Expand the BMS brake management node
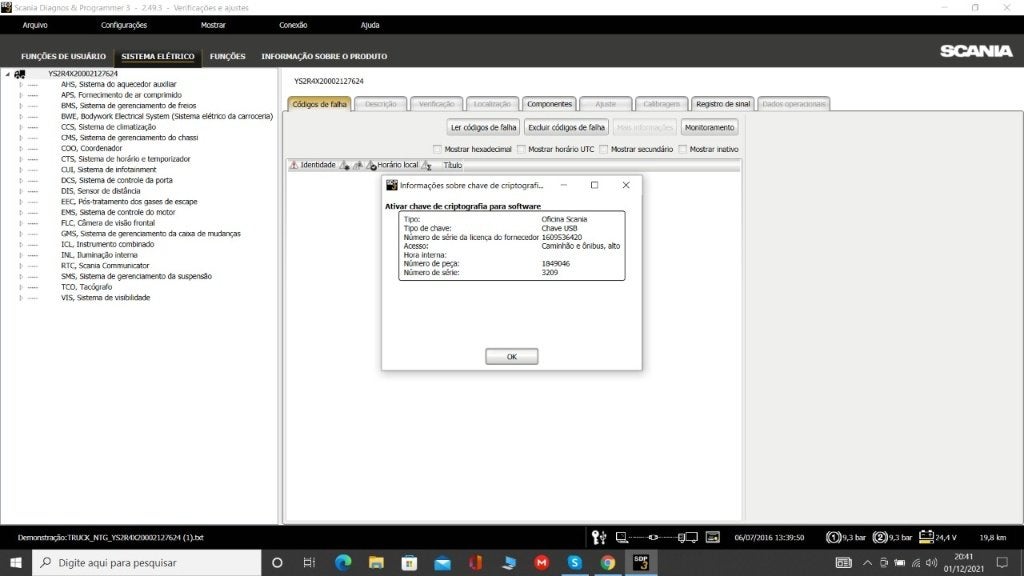This screenshot has height=576, width=1024. point(21,106)
